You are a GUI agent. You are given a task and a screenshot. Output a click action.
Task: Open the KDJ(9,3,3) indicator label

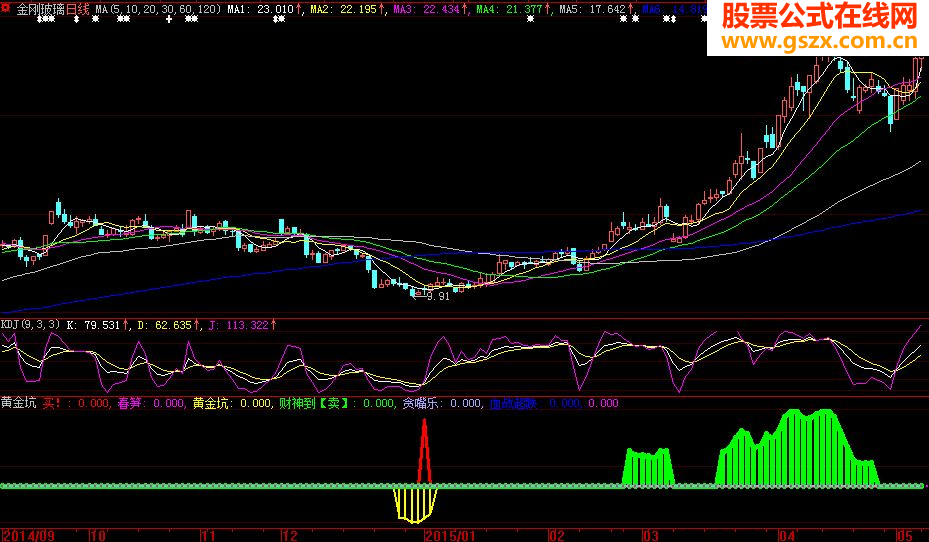point(30,325)
